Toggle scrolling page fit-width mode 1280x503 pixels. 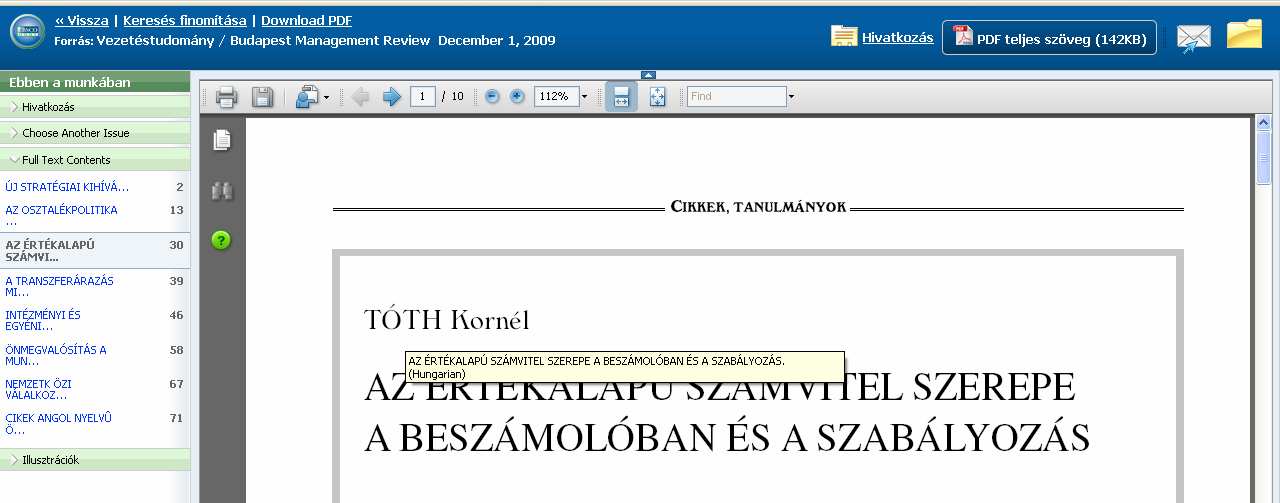point(621,97)
